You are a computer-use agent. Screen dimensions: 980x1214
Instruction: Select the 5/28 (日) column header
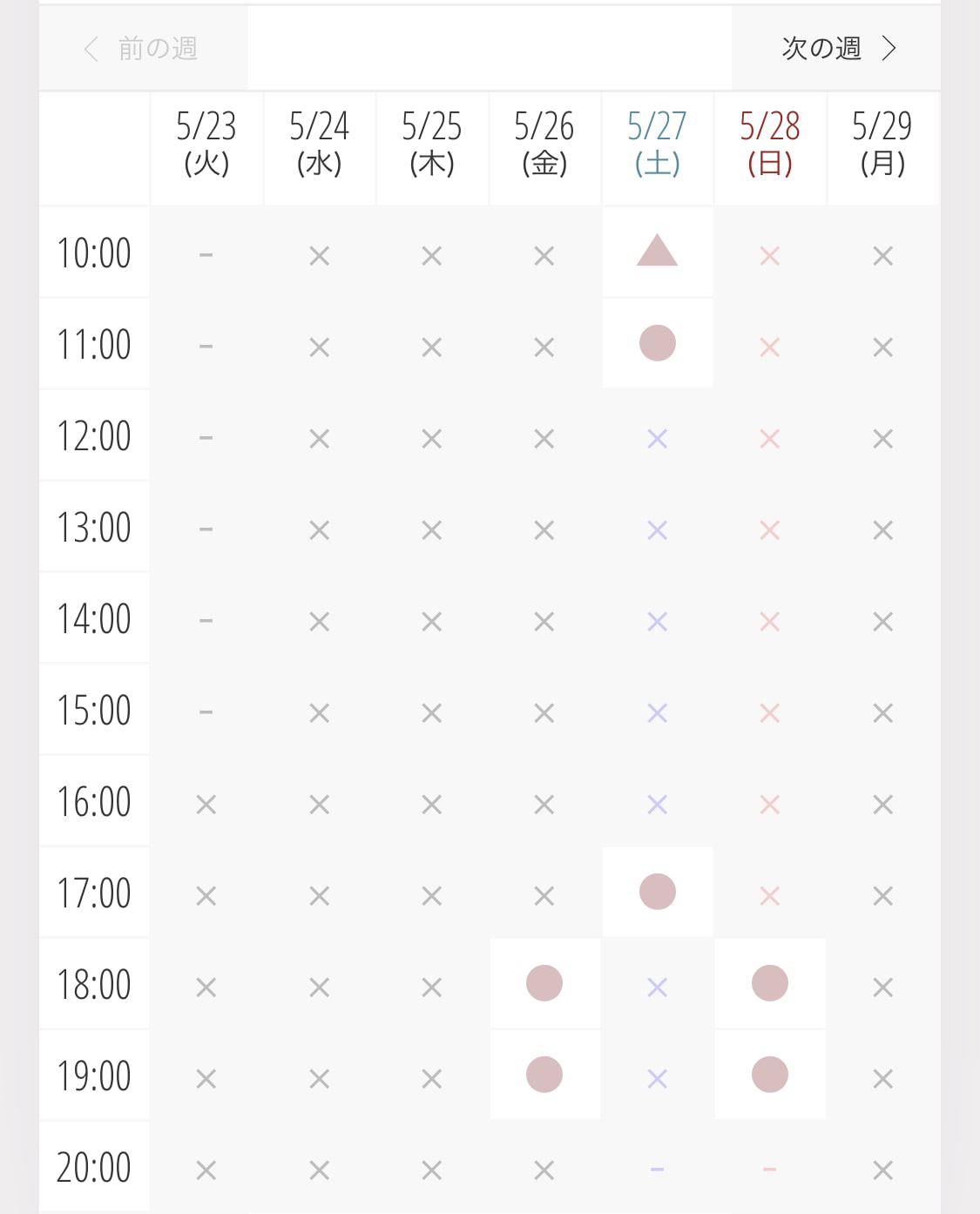[x=770, y=145]
